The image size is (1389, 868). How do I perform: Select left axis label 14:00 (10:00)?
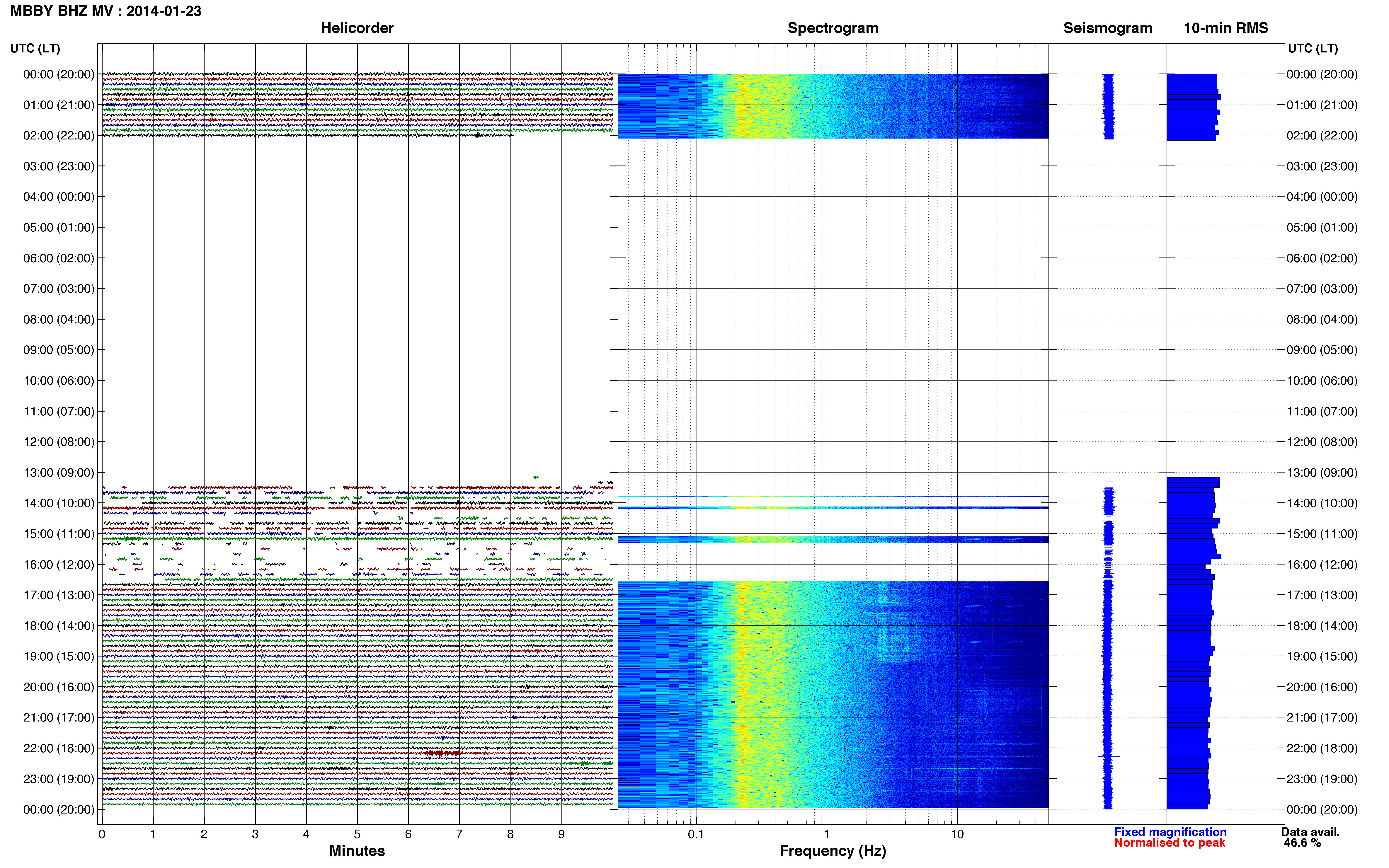pyautogui.click(x=59, y=504)
